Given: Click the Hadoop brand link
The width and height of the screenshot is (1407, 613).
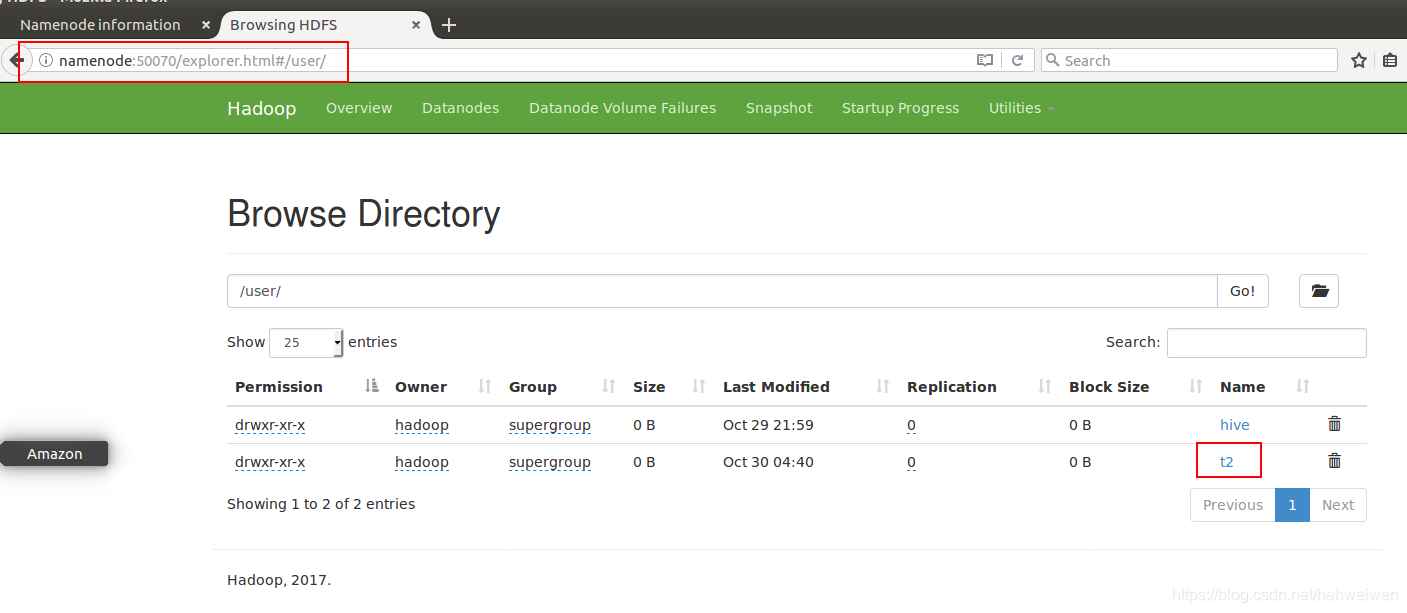Looking at the screenshot, I should pyautogui.click(x=261, y=108).
